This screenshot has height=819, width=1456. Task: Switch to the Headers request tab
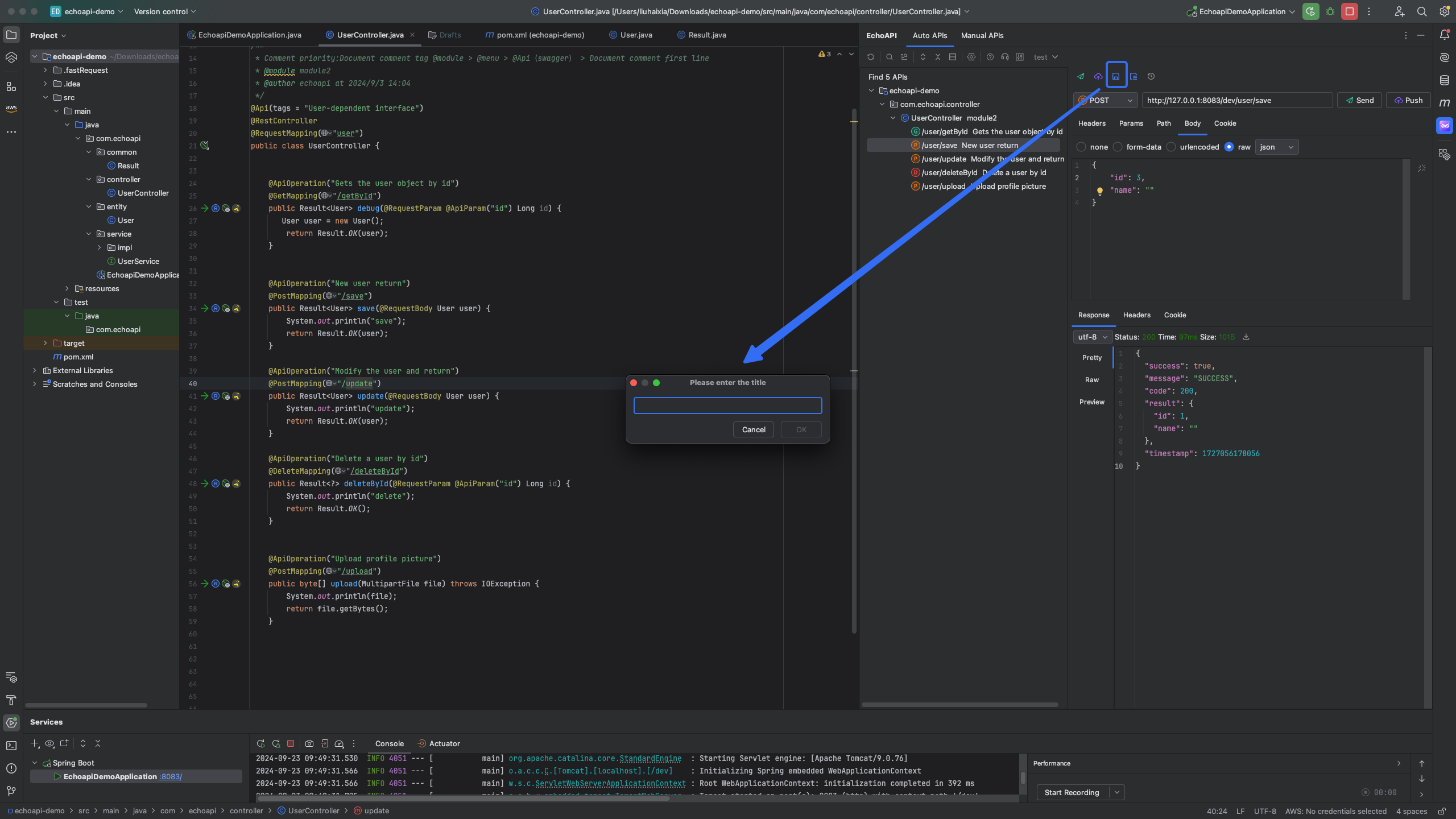click(1091, 123)
